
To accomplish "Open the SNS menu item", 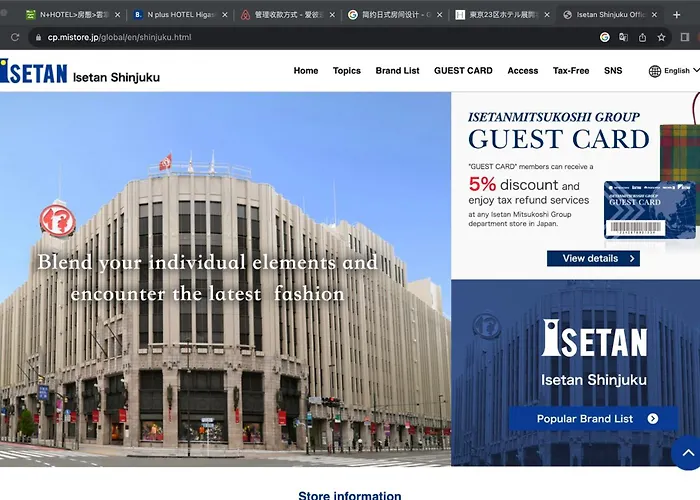I will (613, 71).
